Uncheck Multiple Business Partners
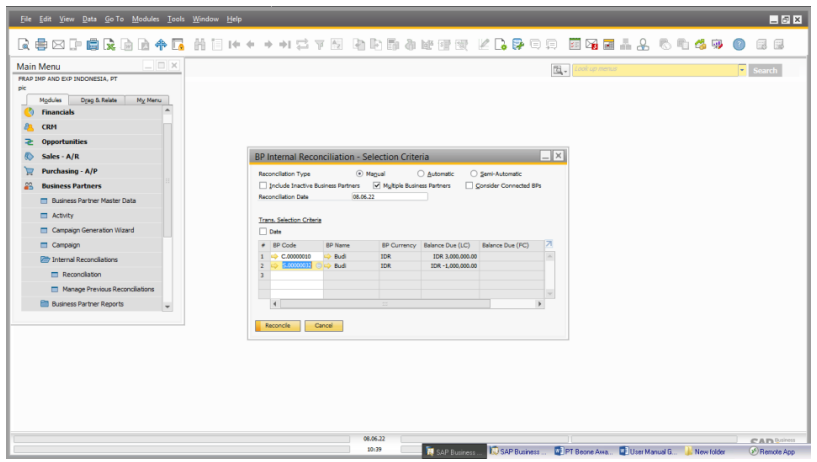Screen dimensions: 817x462 377,185
